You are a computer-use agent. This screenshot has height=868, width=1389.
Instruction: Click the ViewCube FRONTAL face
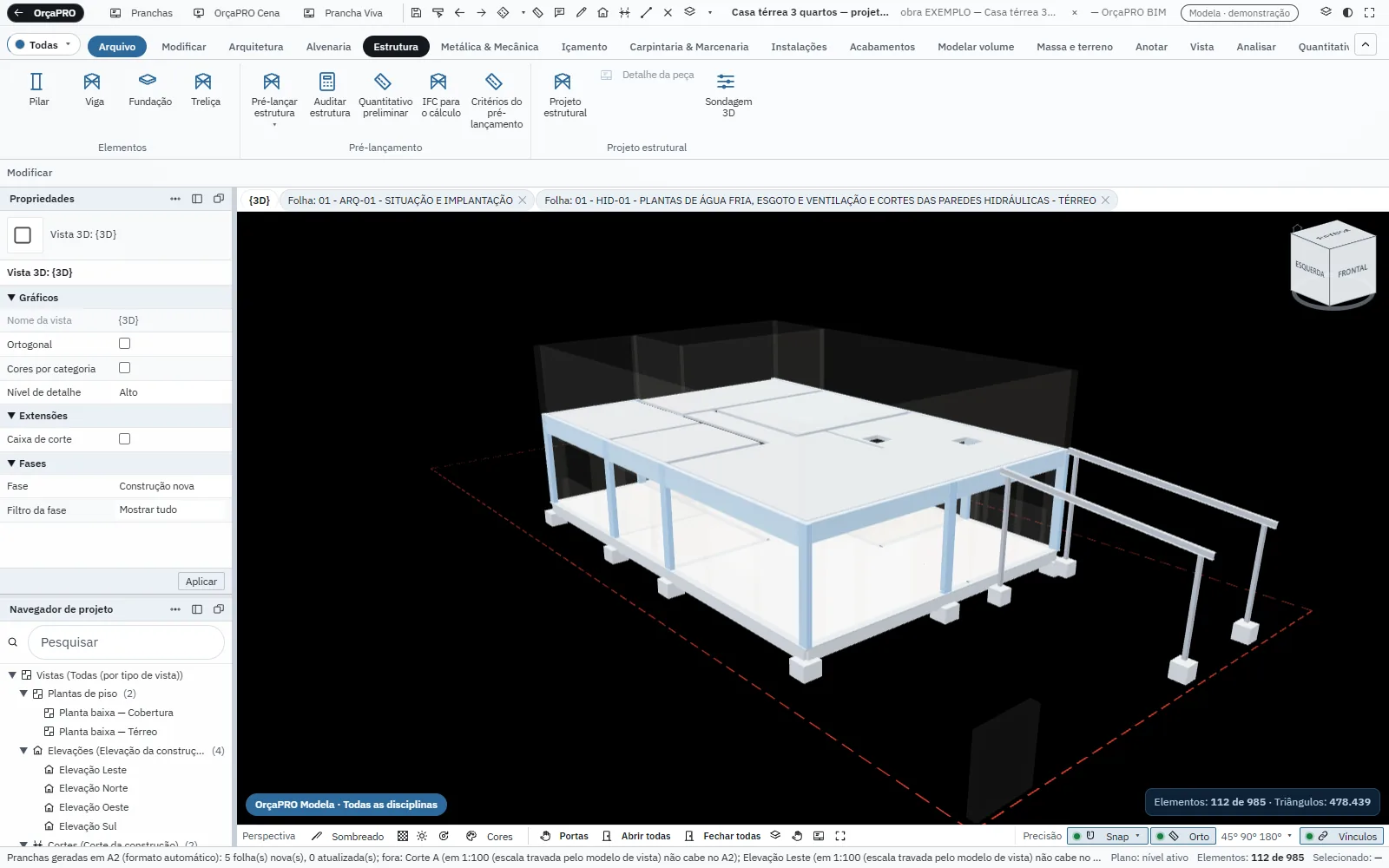pyautogui.click(x=1352, y=271)
